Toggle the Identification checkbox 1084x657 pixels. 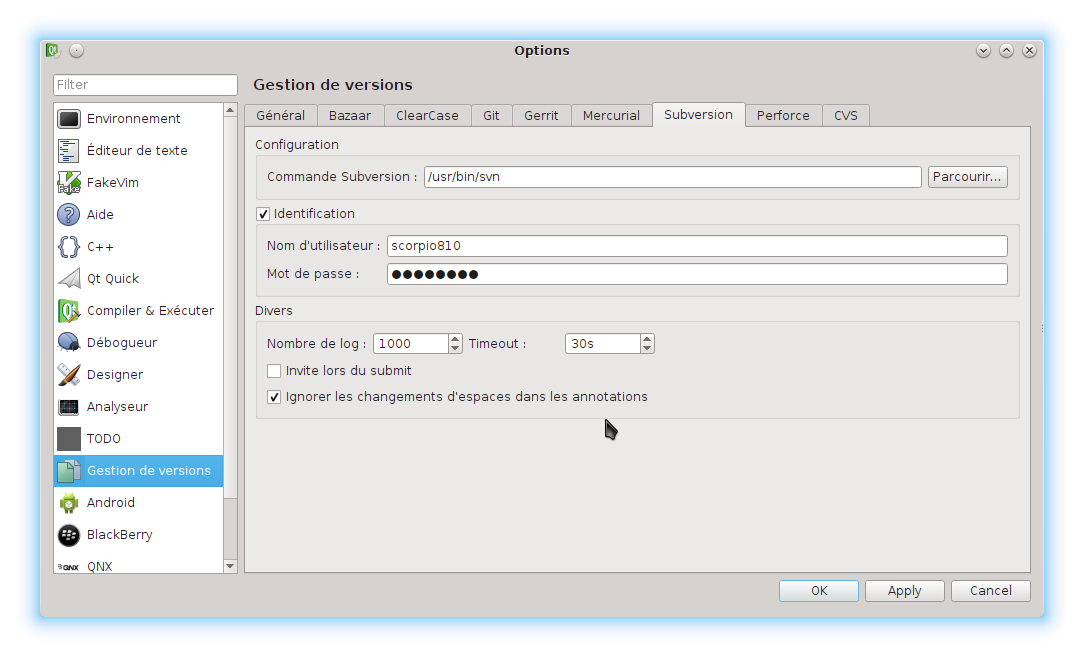pyautogui.click(x=263, y=214)
